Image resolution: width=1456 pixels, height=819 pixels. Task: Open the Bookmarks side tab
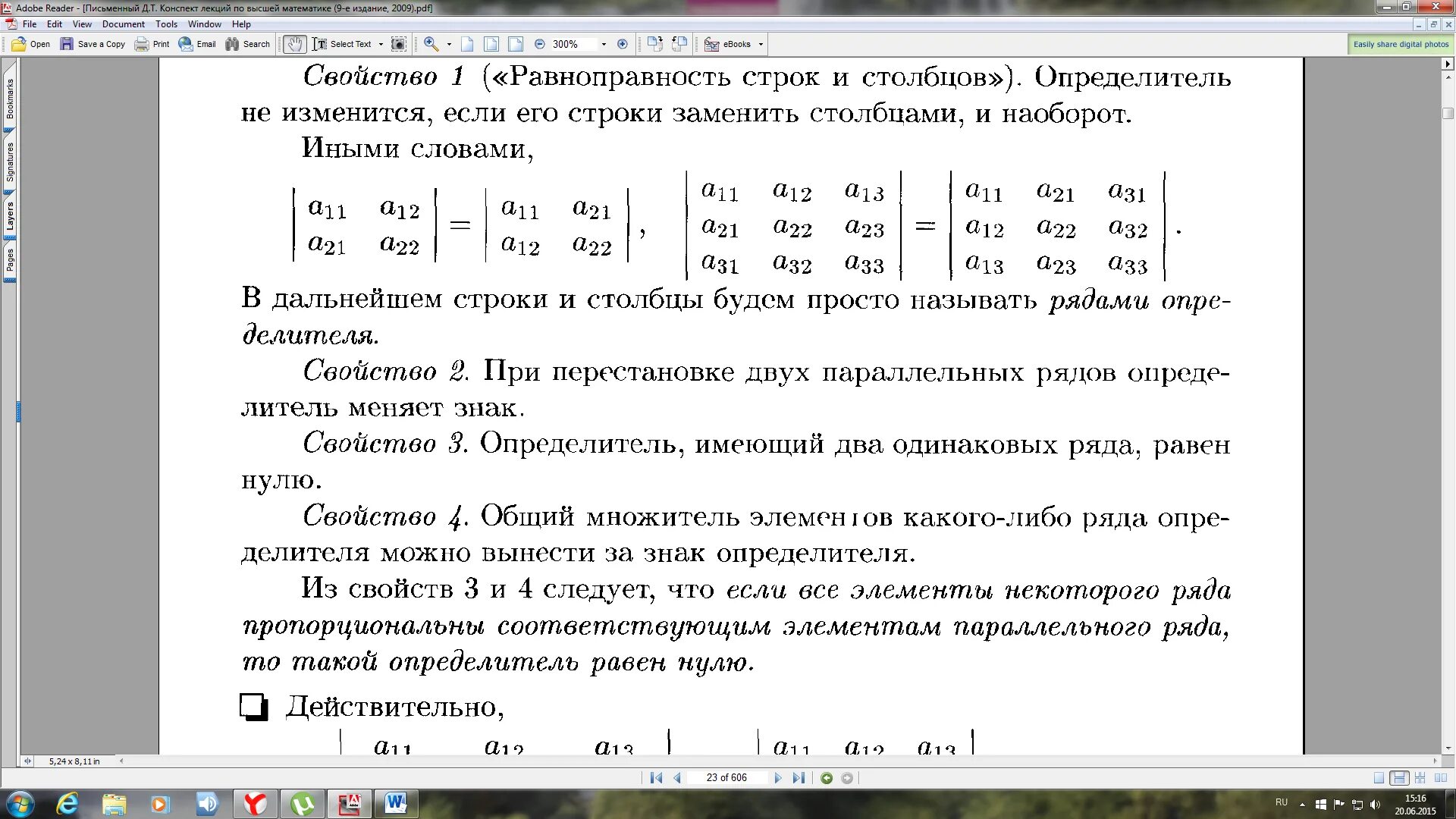(x=10, y=99)
